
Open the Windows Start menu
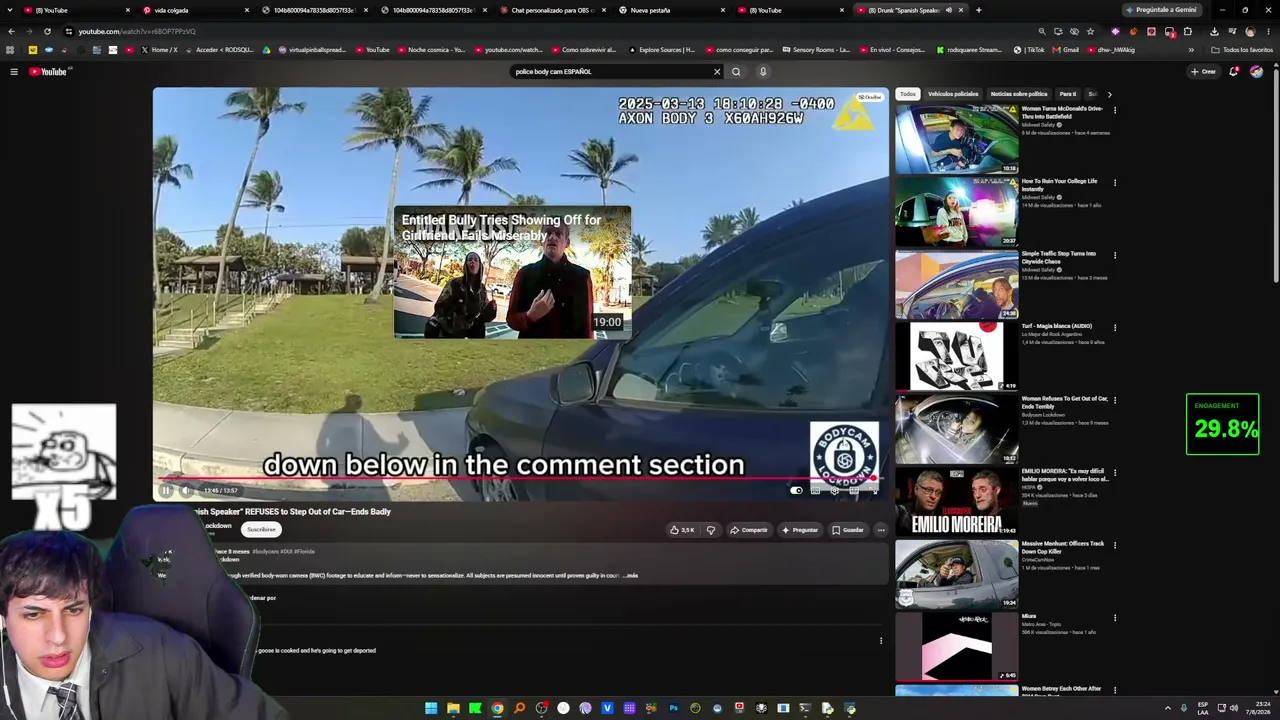pyautogui.click(x=431, y=708)
